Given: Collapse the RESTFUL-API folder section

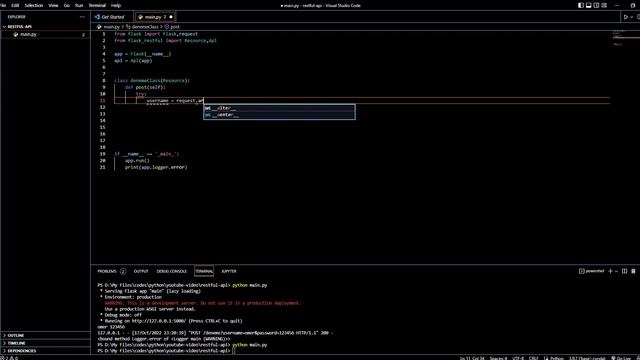Looking at the screenshot, I should click(x=45, y=27).
